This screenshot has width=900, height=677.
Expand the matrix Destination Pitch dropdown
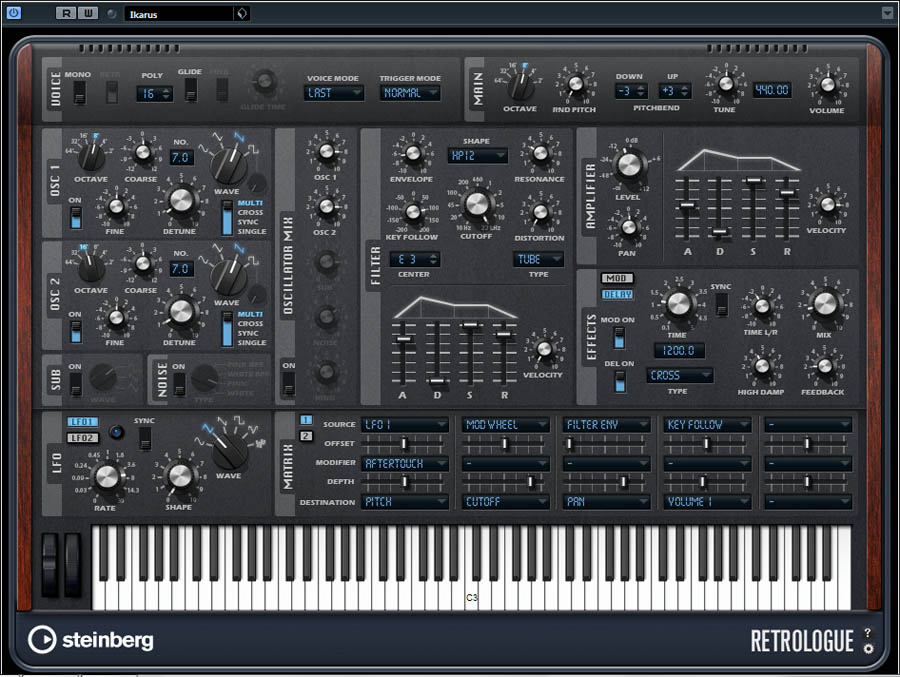(x=405, y=502)
